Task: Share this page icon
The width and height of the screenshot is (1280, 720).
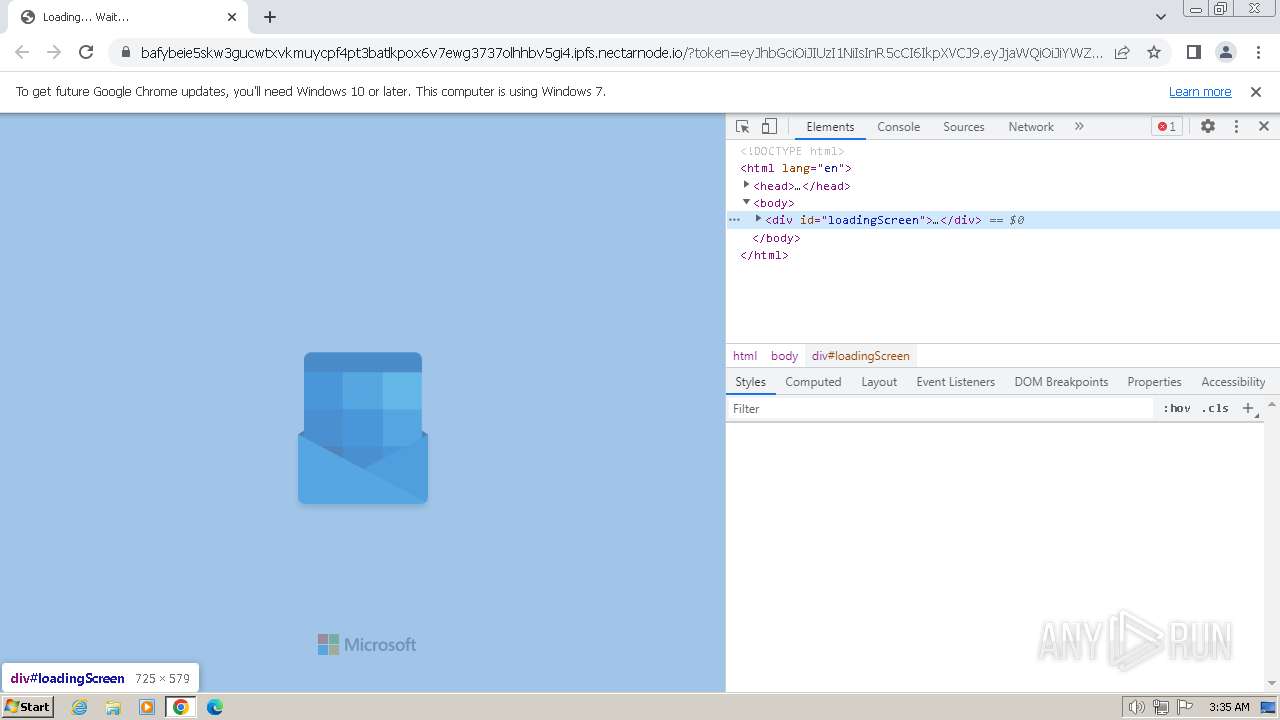Action: [x=1122, y=52]
